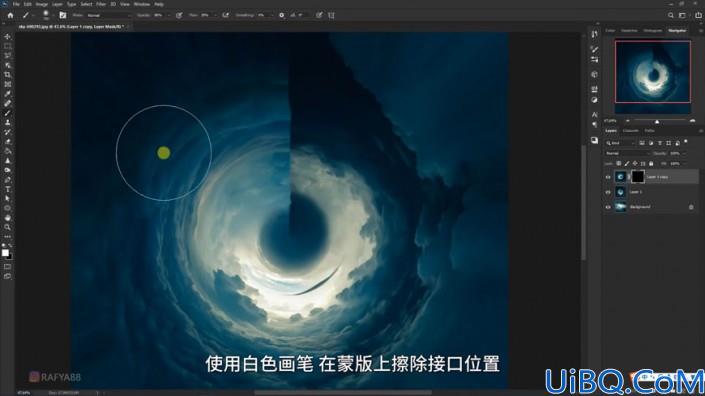Open smoothing options gear icon
705x396 pixels.
281,15
